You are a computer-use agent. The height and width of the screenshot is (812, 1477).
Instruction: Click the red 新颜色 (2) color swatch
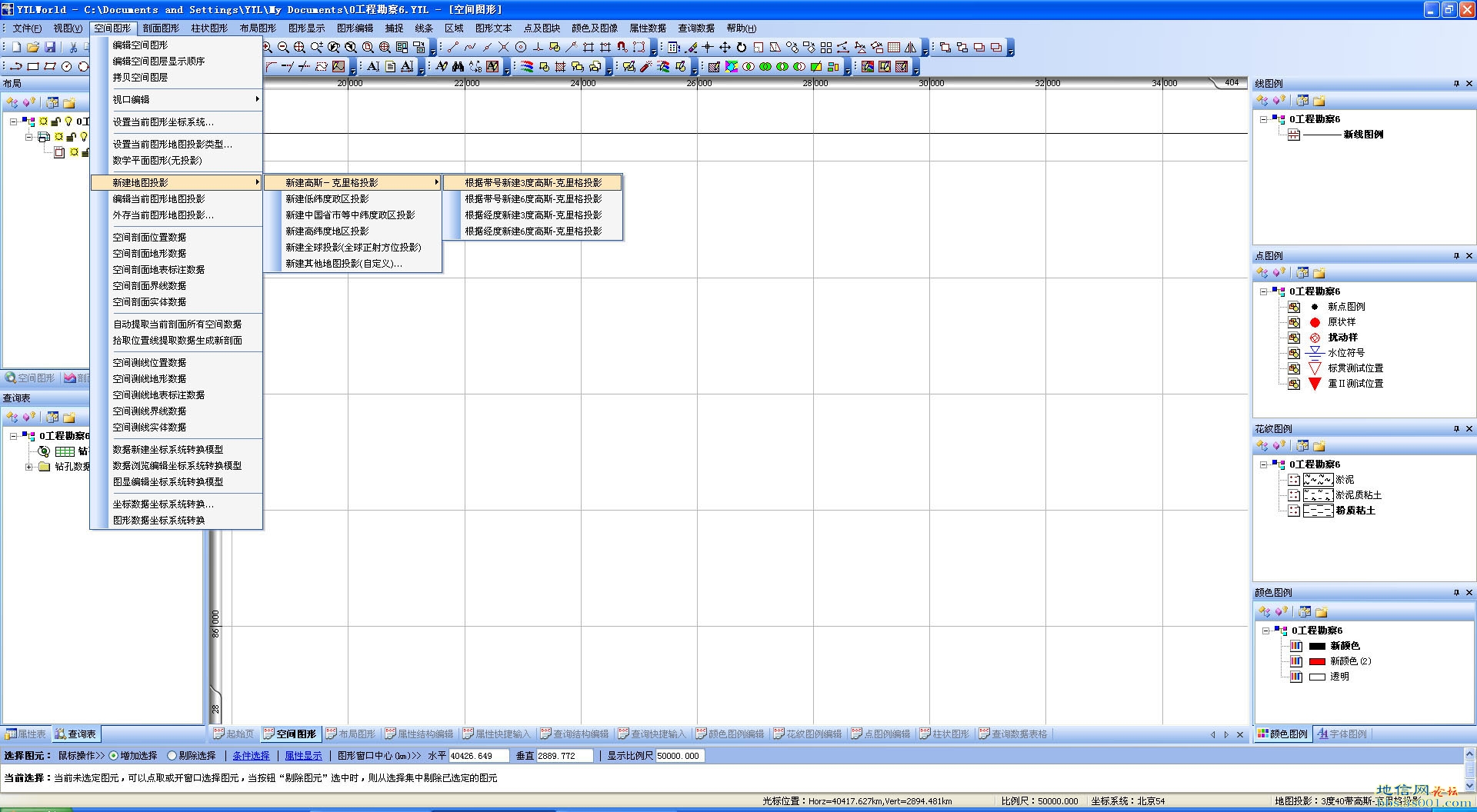(x=1317, y=662)
